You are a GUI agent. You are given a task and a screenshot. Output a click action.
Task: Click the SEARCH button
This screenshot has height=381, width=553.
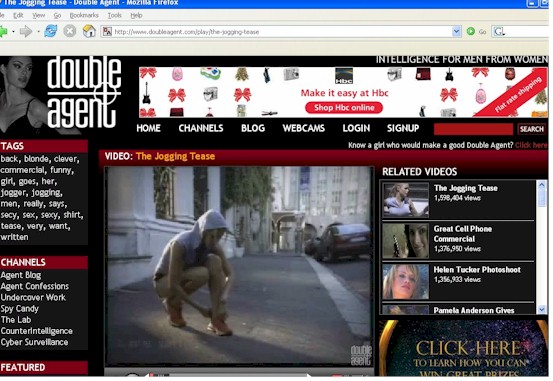pos(531,129)
